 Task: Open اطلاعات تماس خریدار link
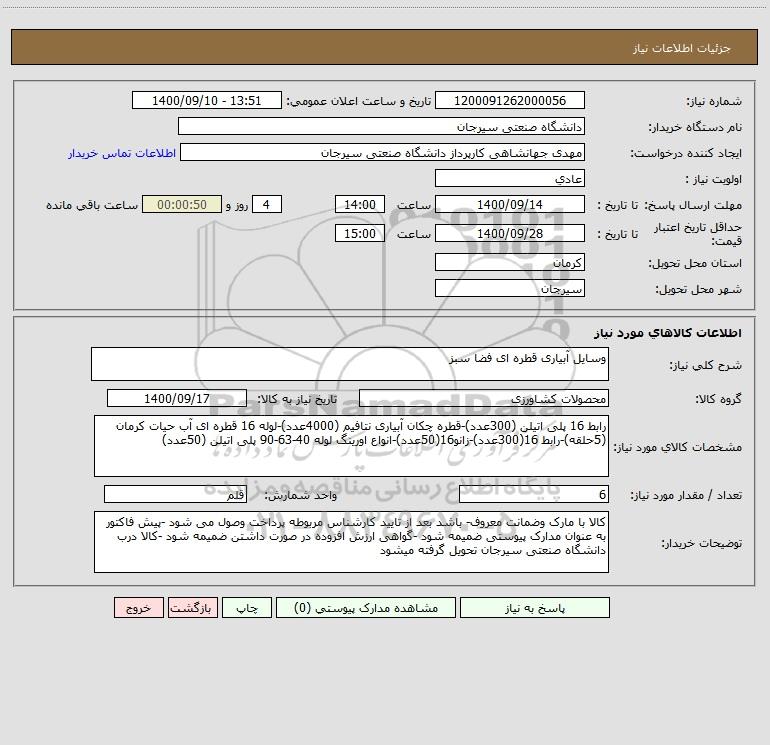(122, 153)
